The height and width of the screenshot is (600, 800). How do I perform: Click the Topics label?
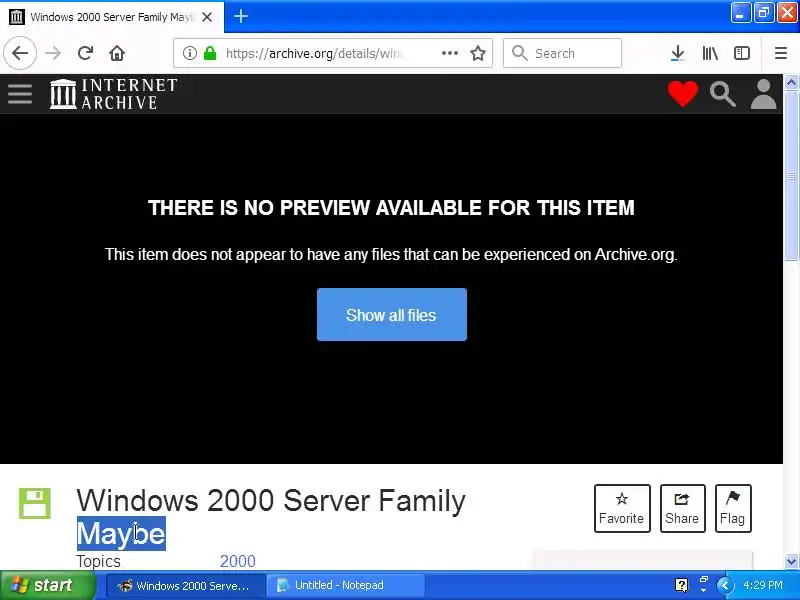pyautogui.click(x=98, y=561)
